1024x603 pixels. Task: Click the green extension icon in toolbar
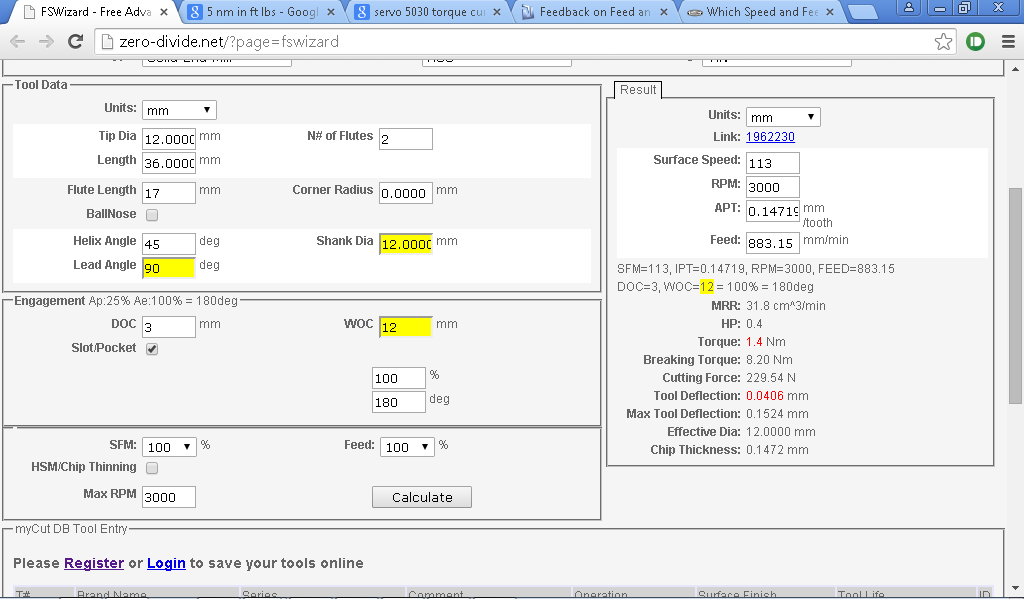point(976,42)
